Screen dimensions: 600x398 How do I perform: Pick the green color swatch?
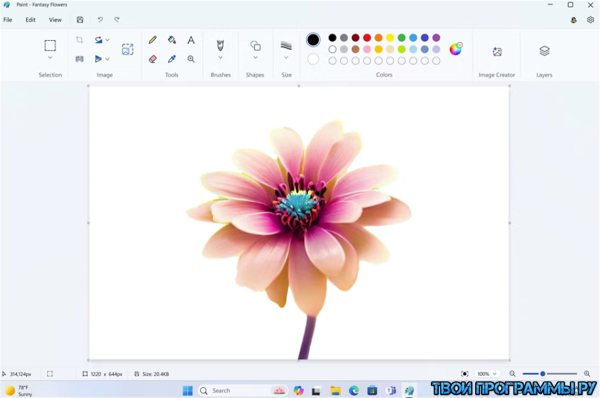tap(401, 38)
